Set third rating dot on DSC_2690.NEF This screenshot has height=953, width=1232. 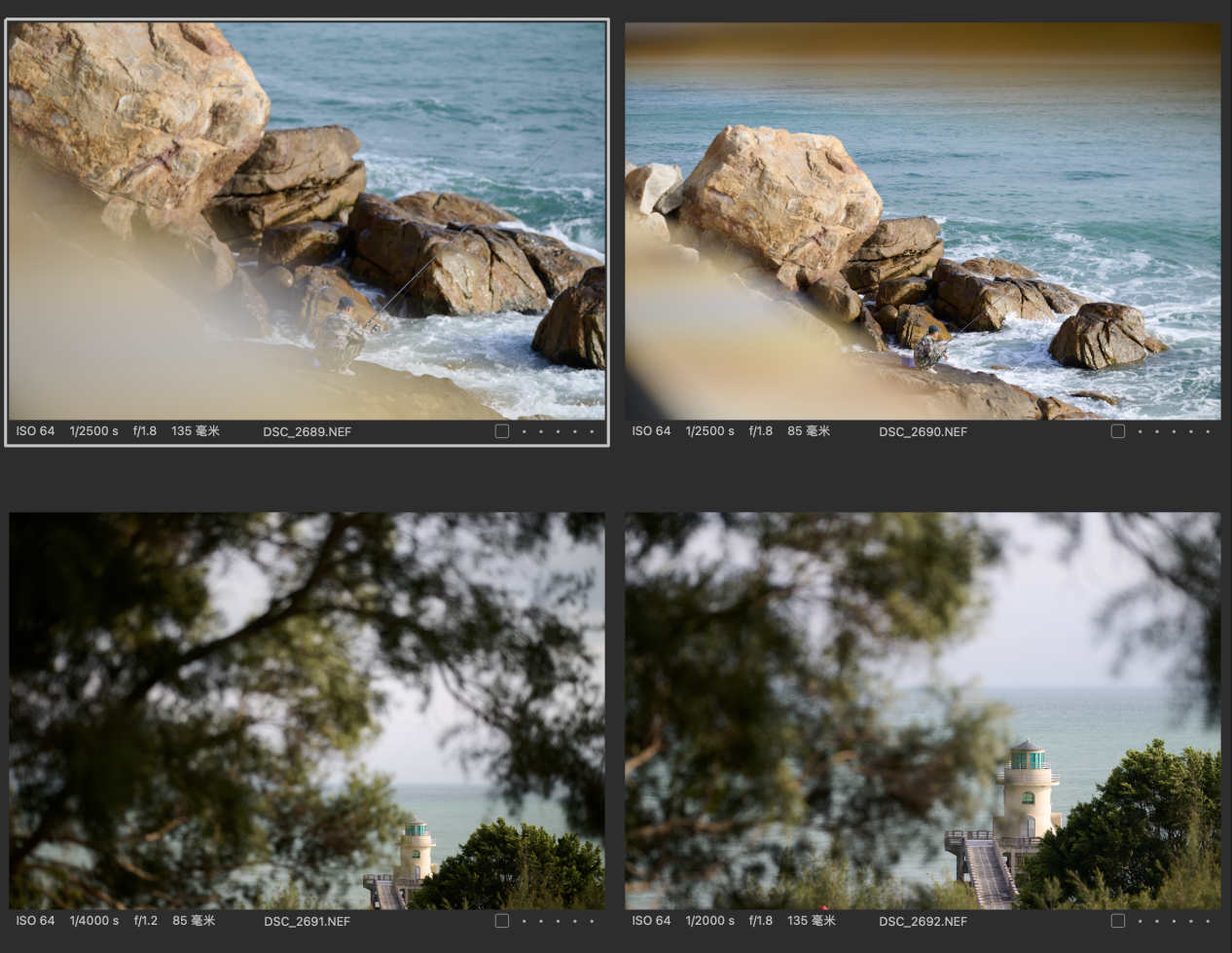click(1174, 431)
